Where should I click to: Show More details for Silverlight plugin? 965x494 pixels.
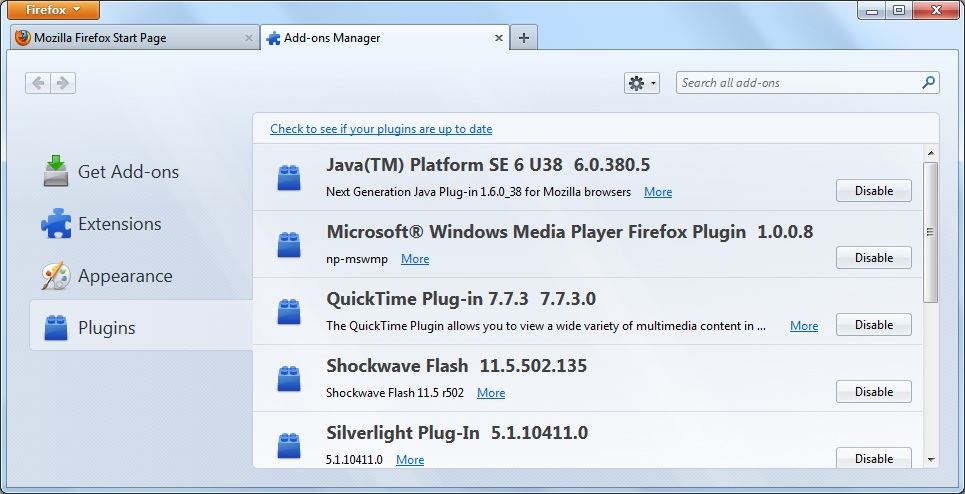(x=410, y=460)
